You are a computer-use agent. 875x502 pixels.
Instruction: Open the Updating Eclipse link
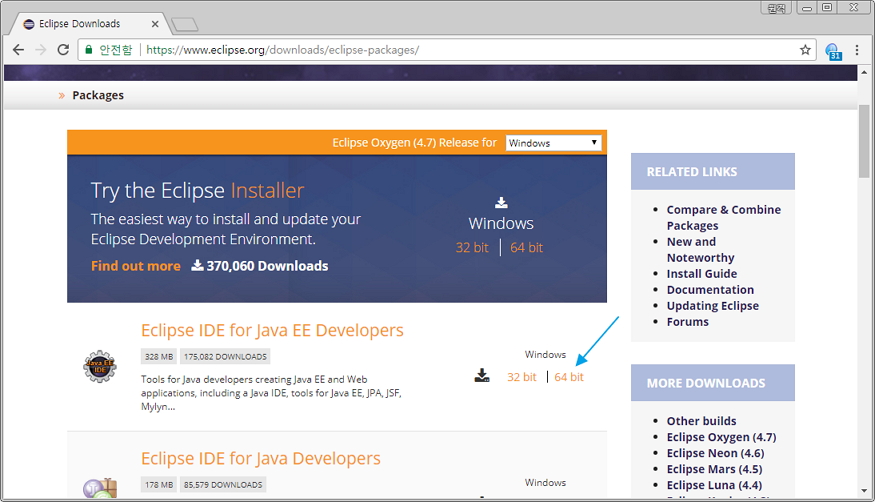(x=713, y=306)
